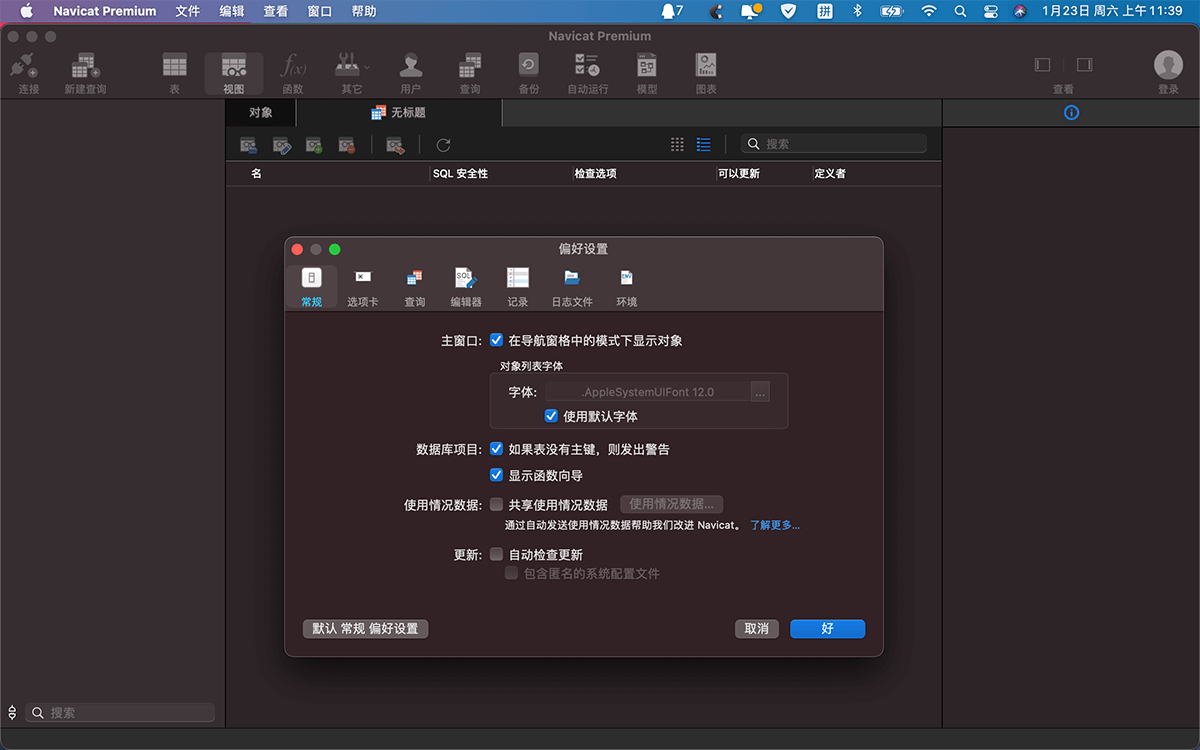Enable the 共享使用情况数据 checkbox
The image size is (1200, 750).
pos(496,505)
